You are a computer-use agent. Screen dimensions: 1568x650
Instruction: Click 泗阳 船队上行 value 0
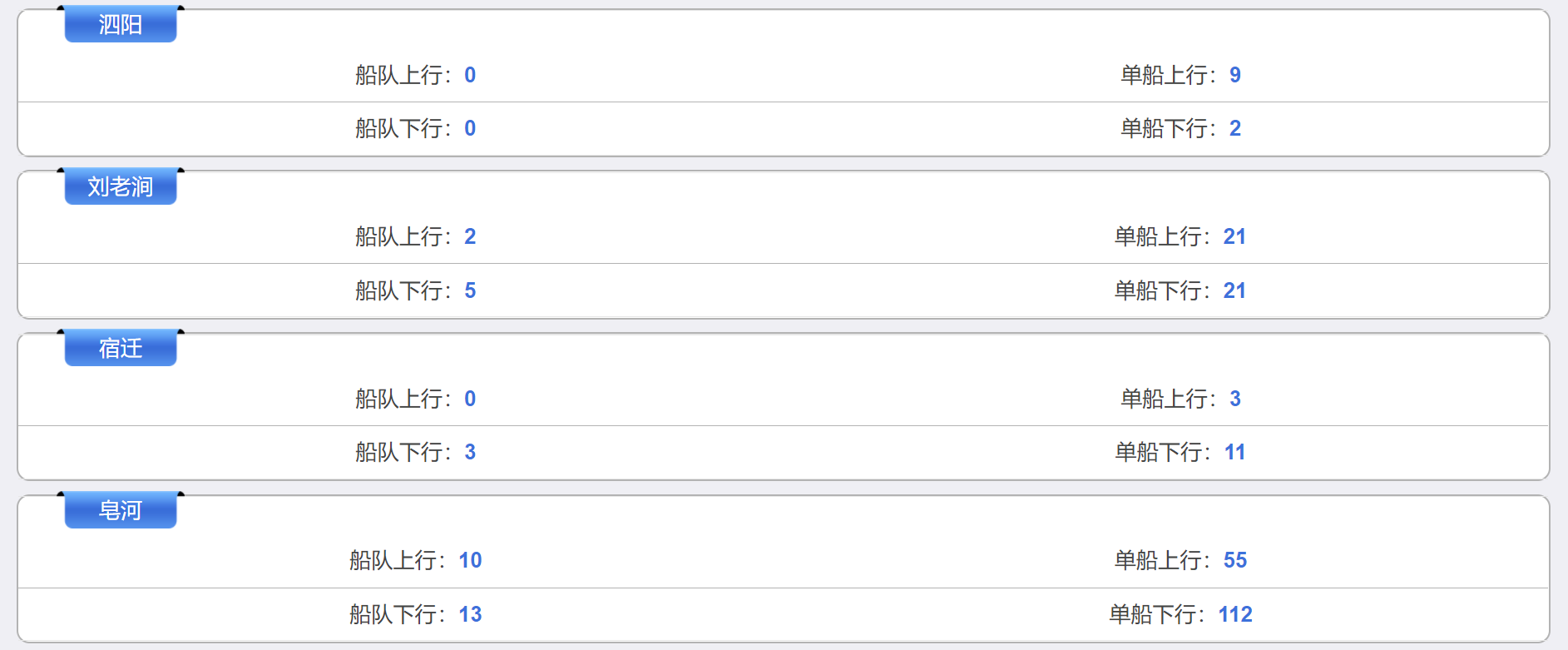tap(470, 75)
